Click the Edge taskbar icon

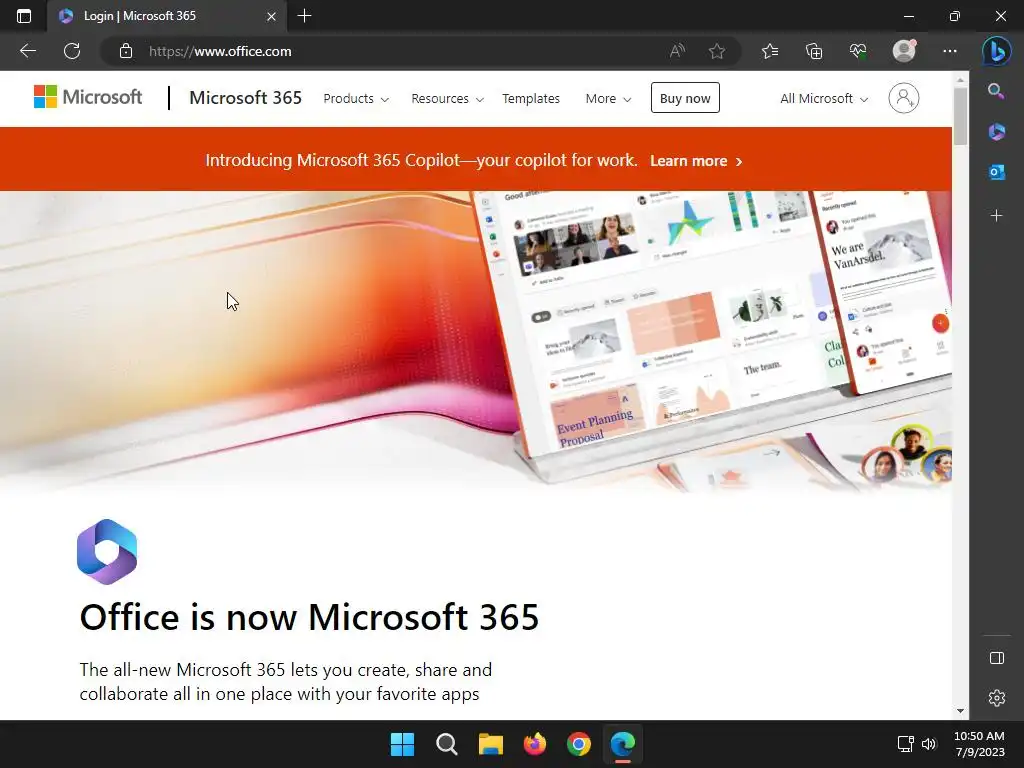pyautogui.click(x=623, y=744)
